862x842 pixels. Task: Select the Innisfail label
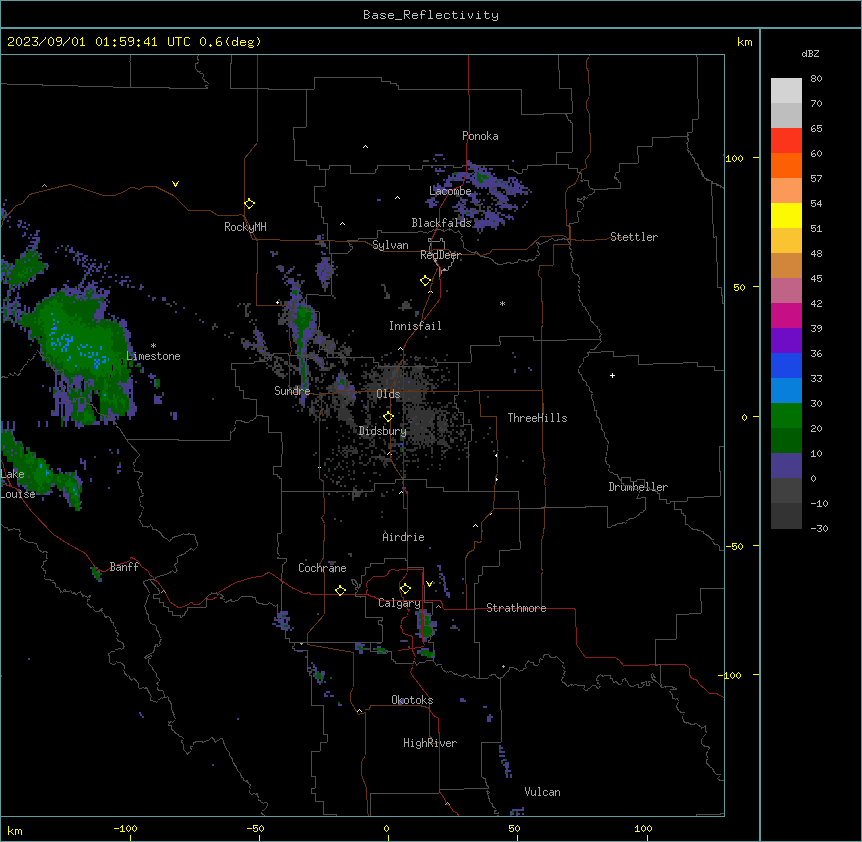tap(415, 326)
